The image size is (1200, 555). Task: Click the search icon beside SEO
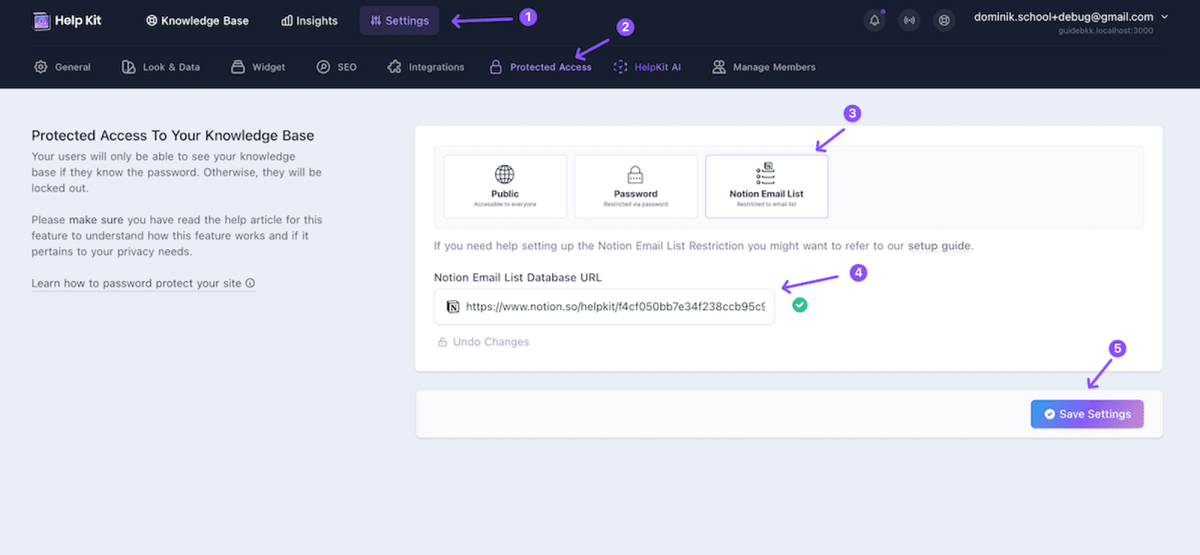(323, 67)
